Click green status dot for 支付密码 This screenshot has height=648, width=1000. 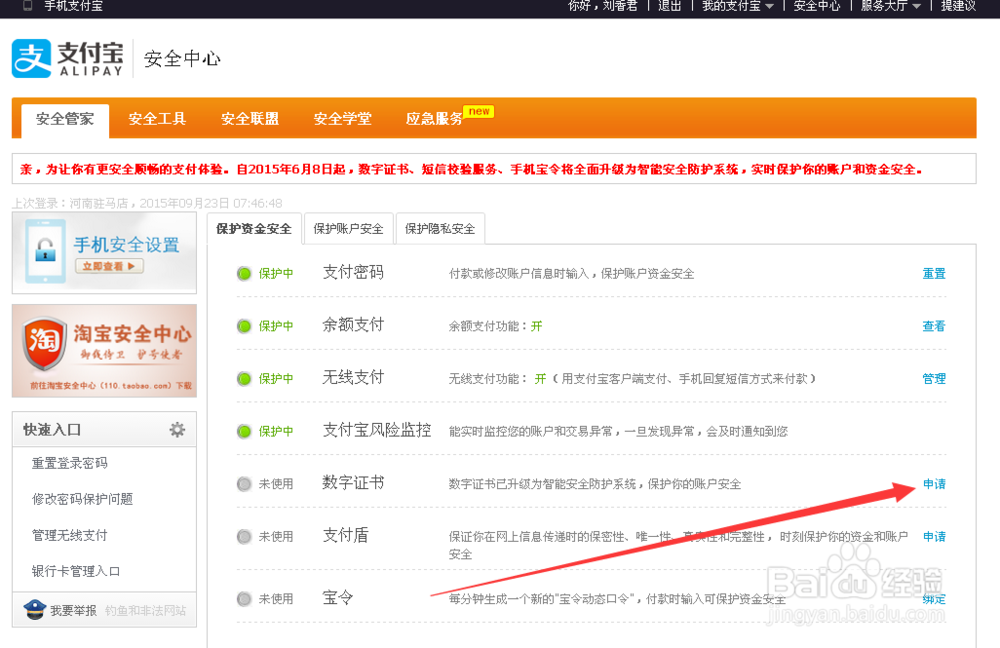(x=244, y=274)
